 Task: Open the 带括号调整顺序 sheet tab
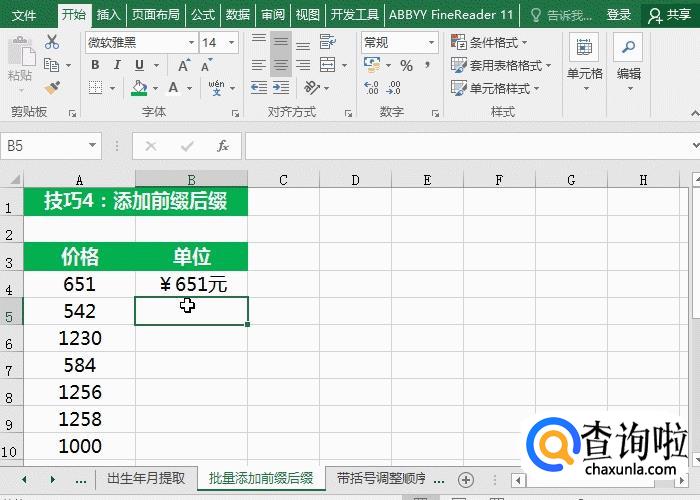[381, 479]
